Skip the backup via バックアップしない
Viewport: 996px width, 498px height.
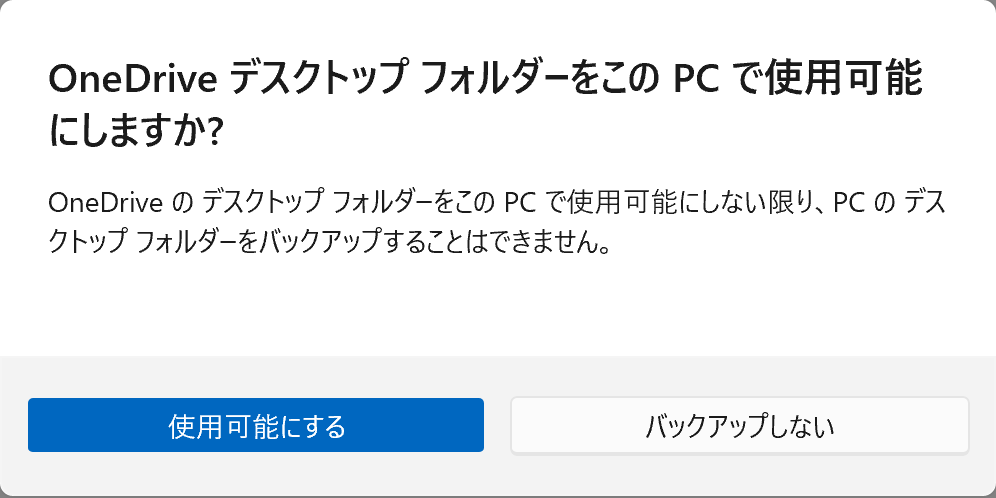pos(740,426)
